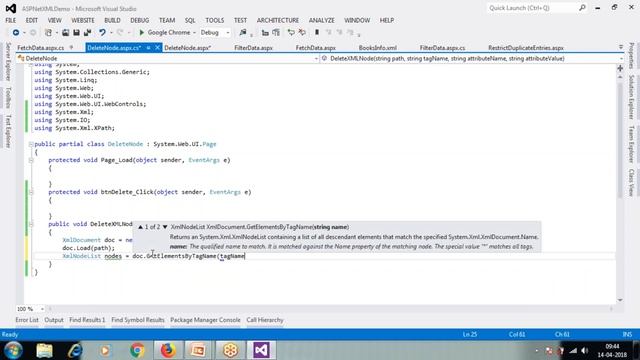Collapse the DeleteXMLNode method outline
The image size is (640, 360).
pyautogui.click(x=31, y=224)
